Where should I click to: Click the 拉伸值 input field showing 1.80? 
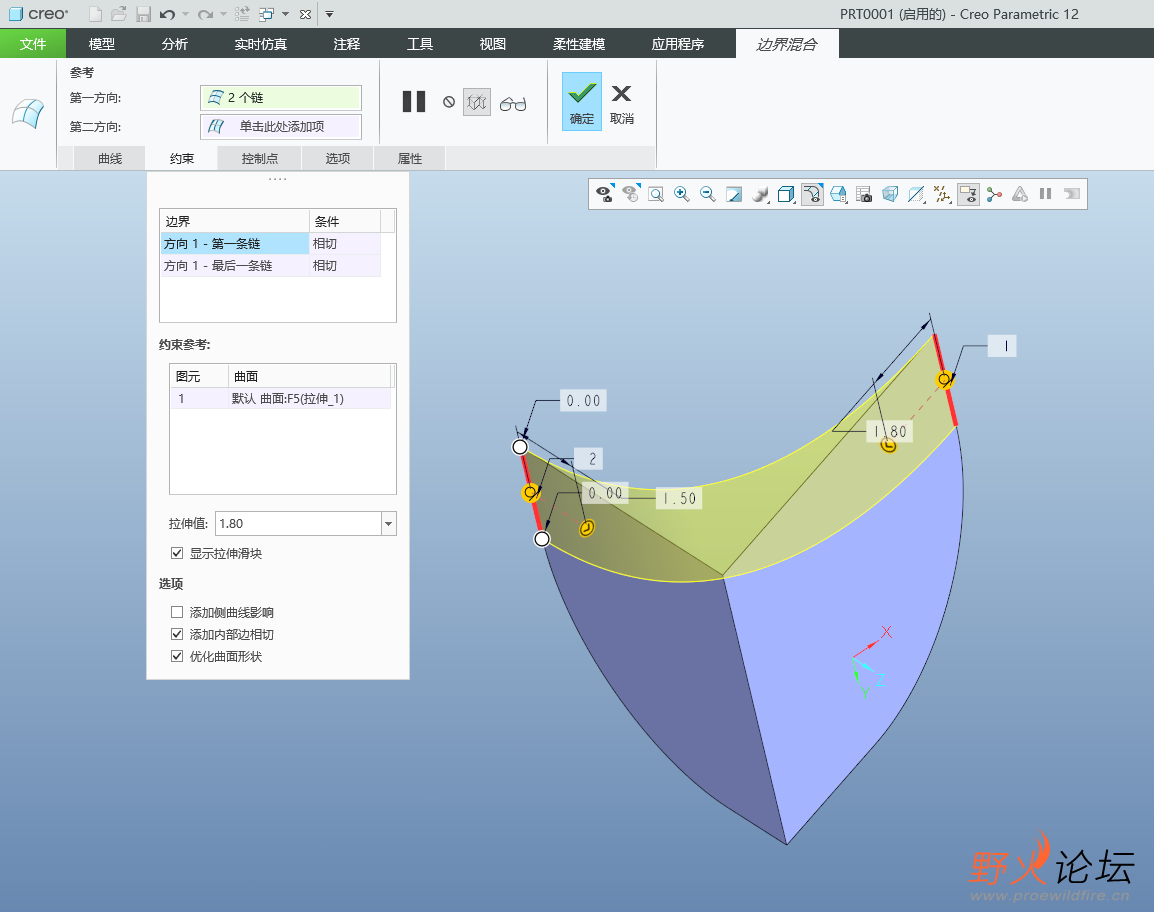click(298, 523)
